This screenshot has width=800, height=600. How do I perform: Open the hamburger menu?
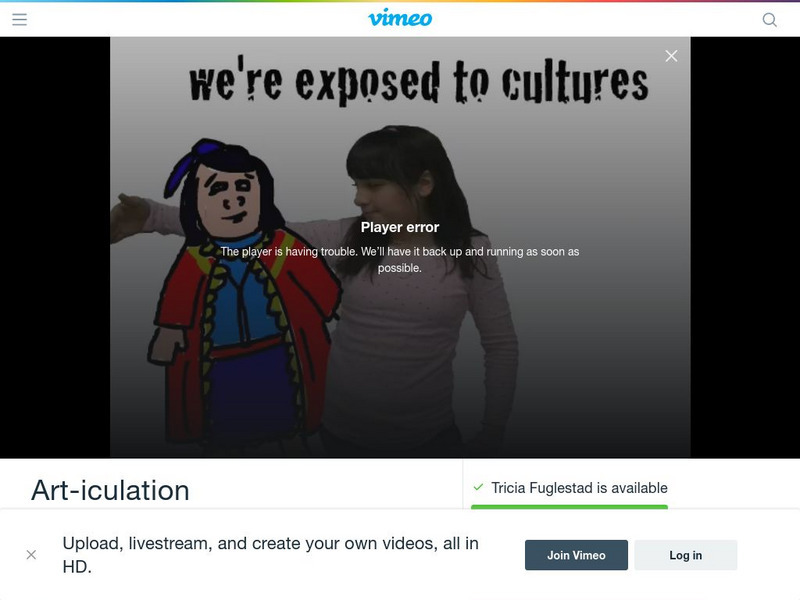(19, 19)
